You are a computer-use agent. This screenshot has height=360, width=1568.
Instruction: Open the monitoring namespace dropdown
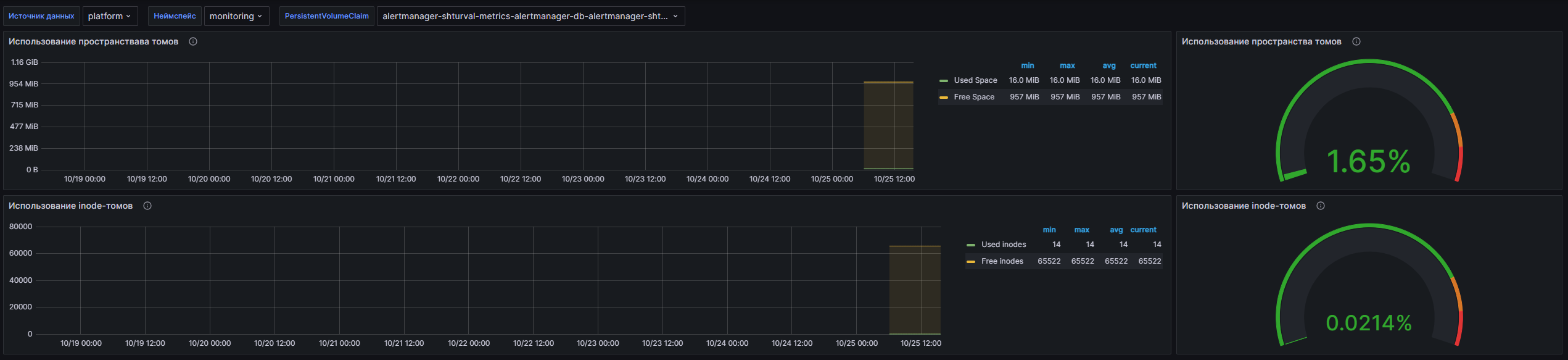[x=236, y=16]
